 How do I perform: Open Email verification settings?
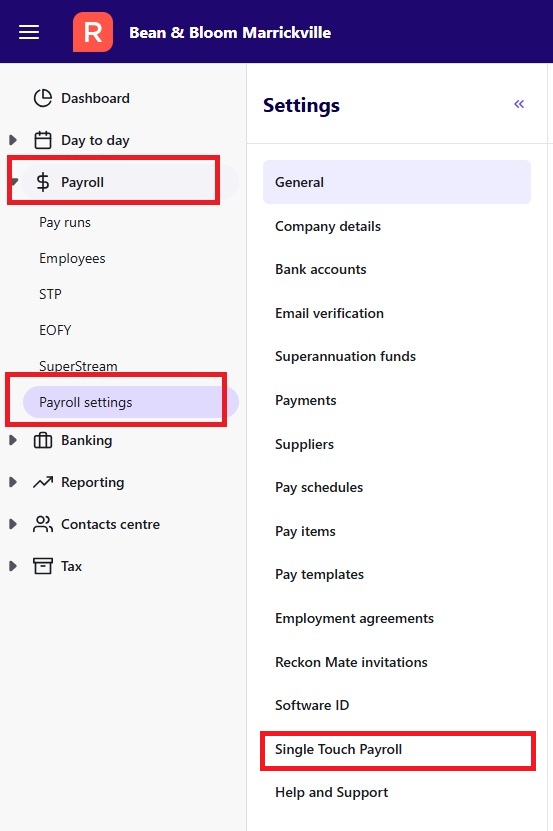pos(329,313)
